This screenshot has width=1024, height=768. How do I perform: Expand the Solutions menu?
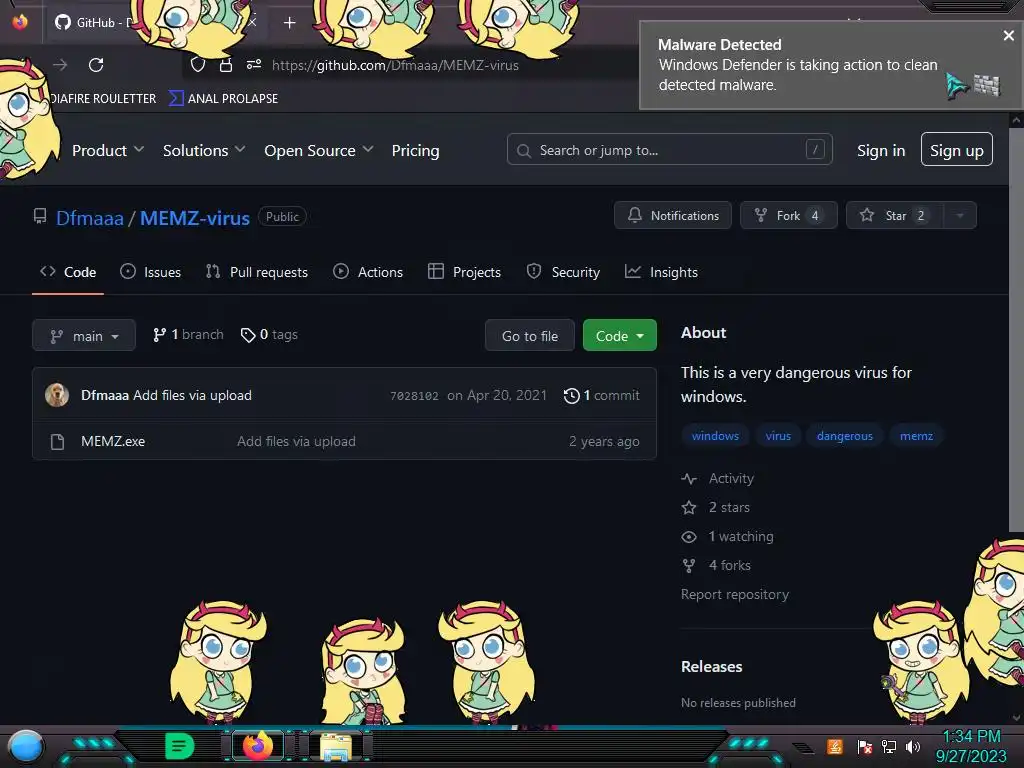[x=204, y=150]
